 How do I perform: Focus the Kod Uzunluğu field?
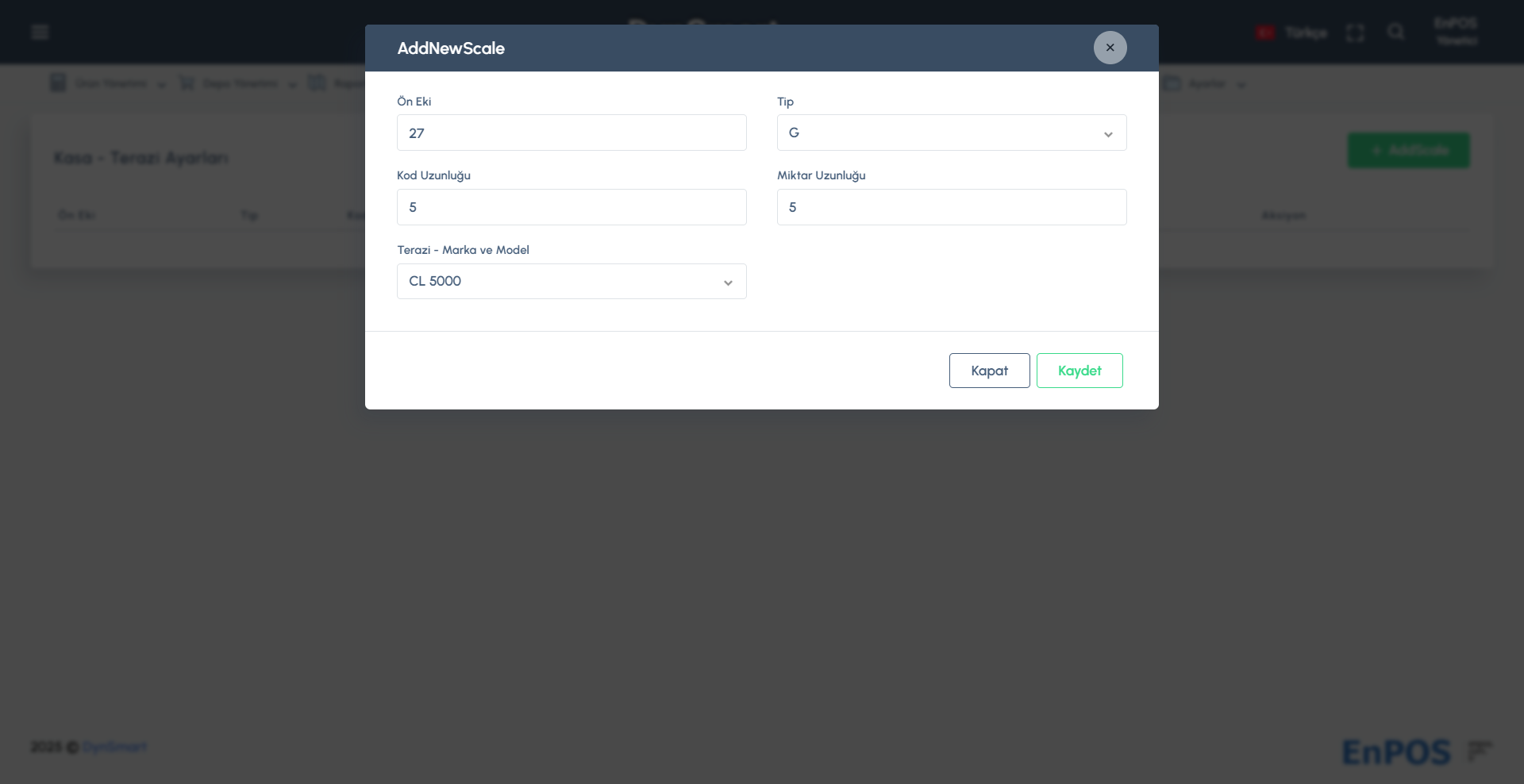[571, 207]
